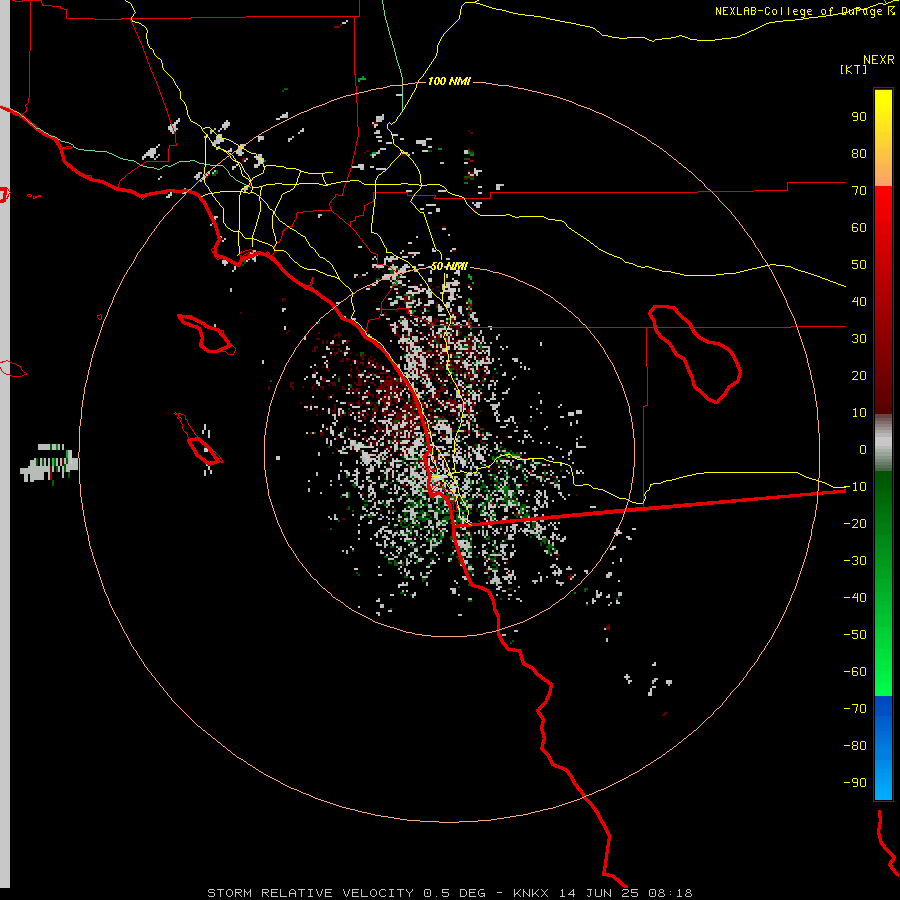The image size is (900, 900).
Task: Click the 40 value on the velocity scale
Action: pos(859,301)
